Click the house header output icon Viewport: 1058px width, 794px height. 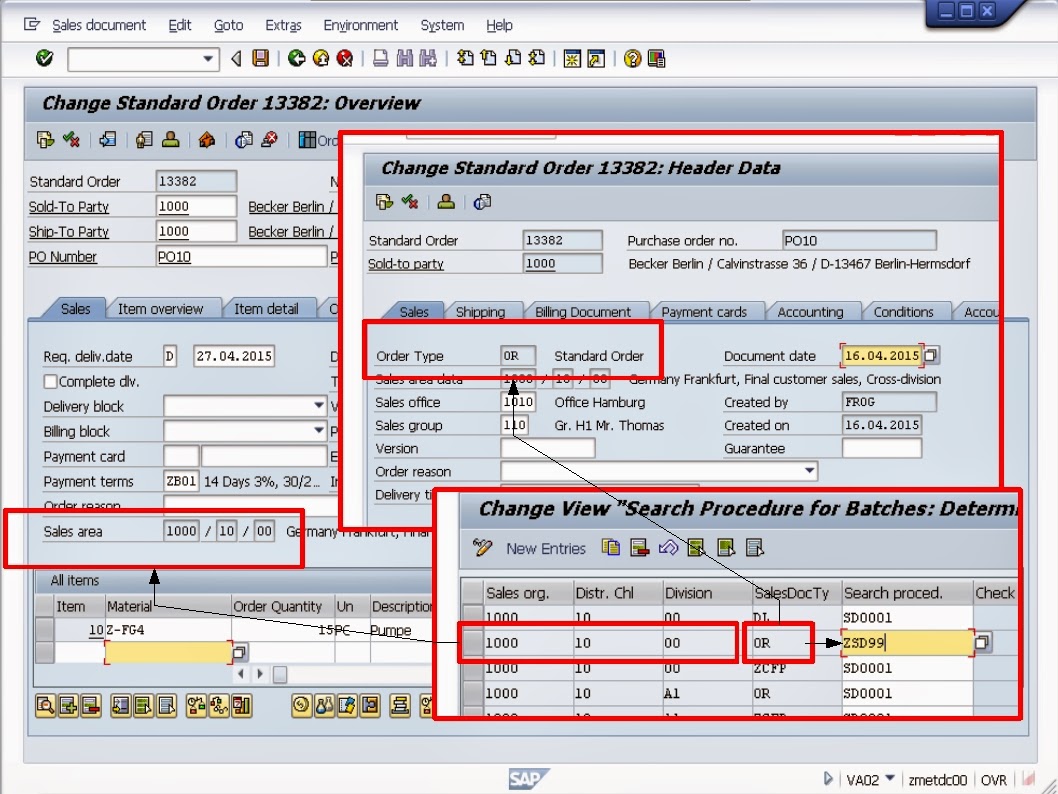[206, 140]
